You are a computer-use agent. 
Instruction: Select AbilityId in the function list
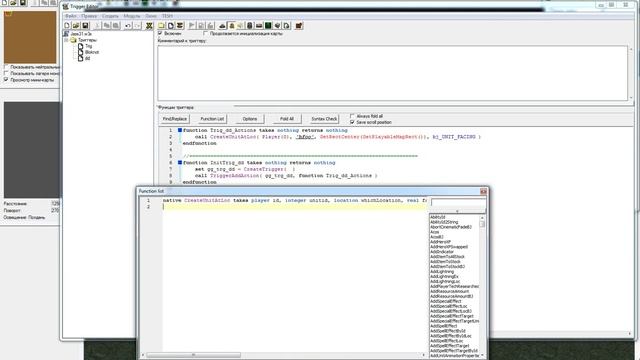point(438,217)
